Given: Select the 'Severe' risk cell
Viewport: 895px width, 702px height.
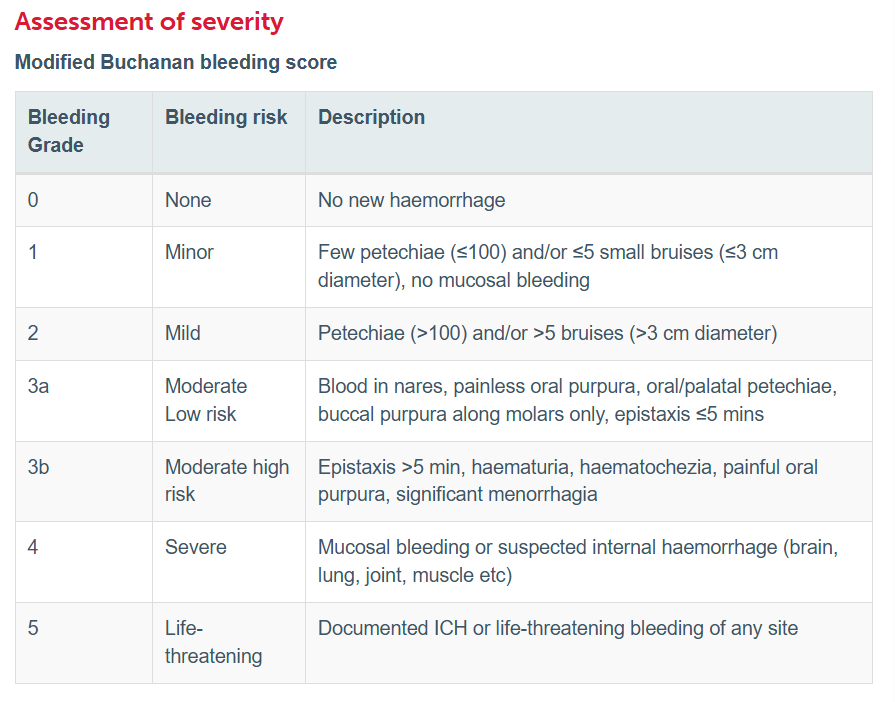Looking at the screenshot, I should pyautogui.click(x=229, y=562).
